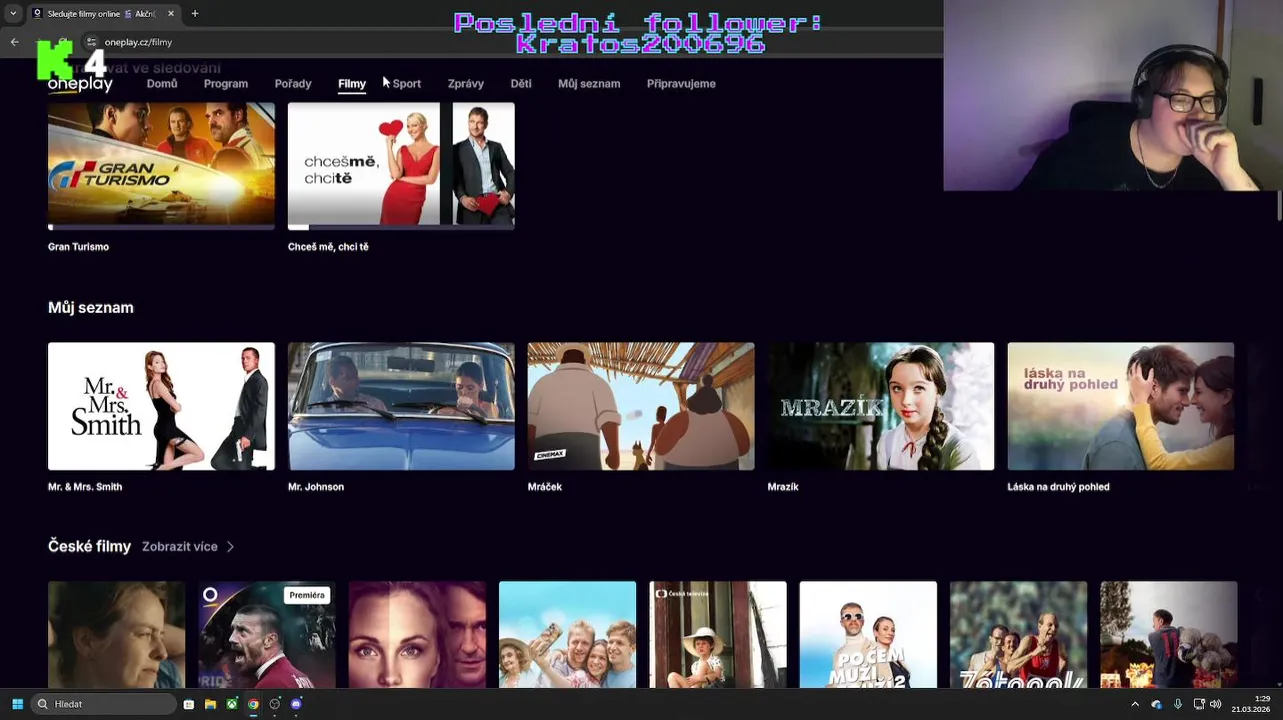Screen dimensions: 1283x720
Task: Go to the Domů menu item
Action: coord(162,84)
